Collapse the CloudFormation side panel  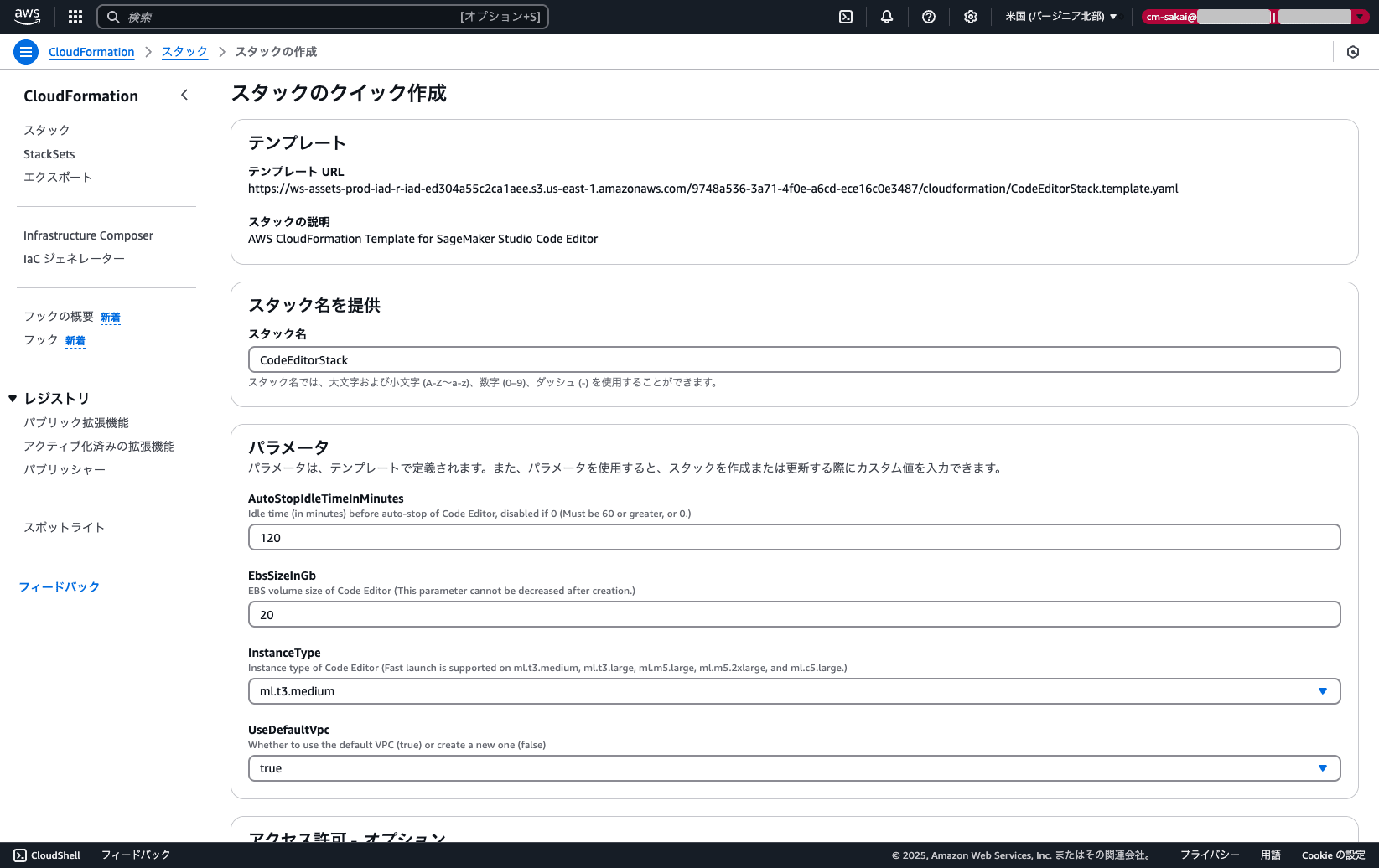click(184, 96)
